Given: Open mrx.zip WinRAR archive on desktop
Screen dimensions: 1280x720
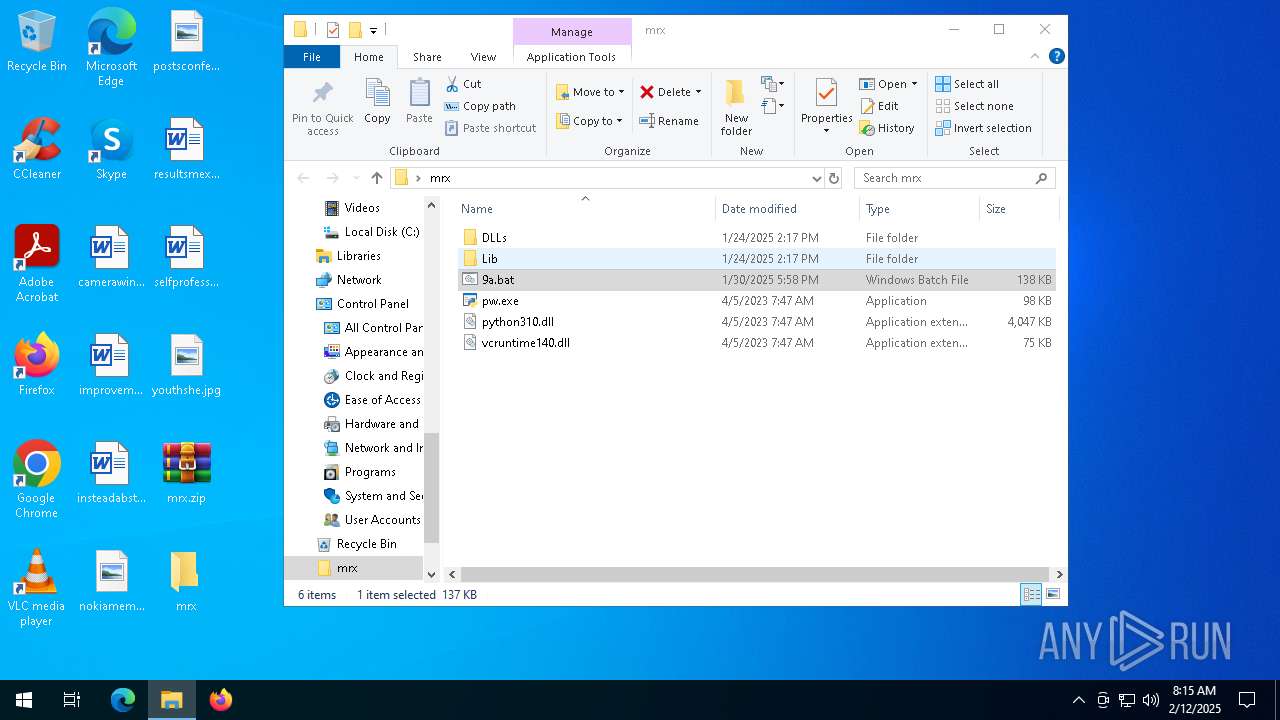Looking at the screenshot, I should [x=186, y=473].
